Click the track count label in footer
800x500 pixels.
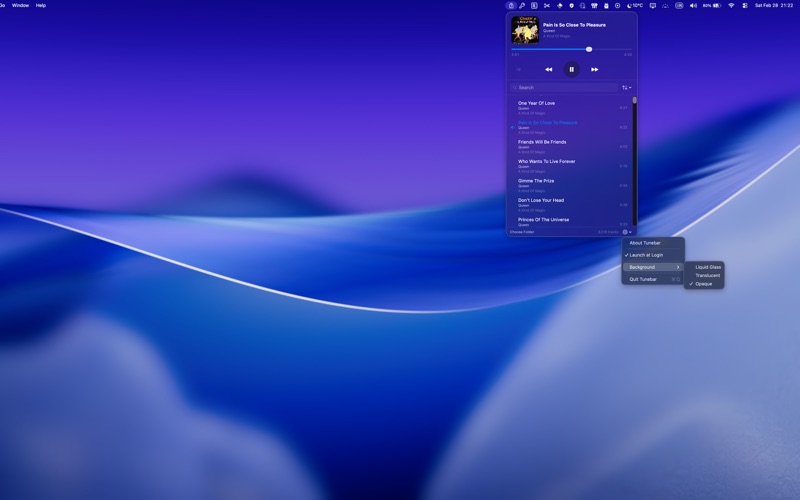pos(608,232)
